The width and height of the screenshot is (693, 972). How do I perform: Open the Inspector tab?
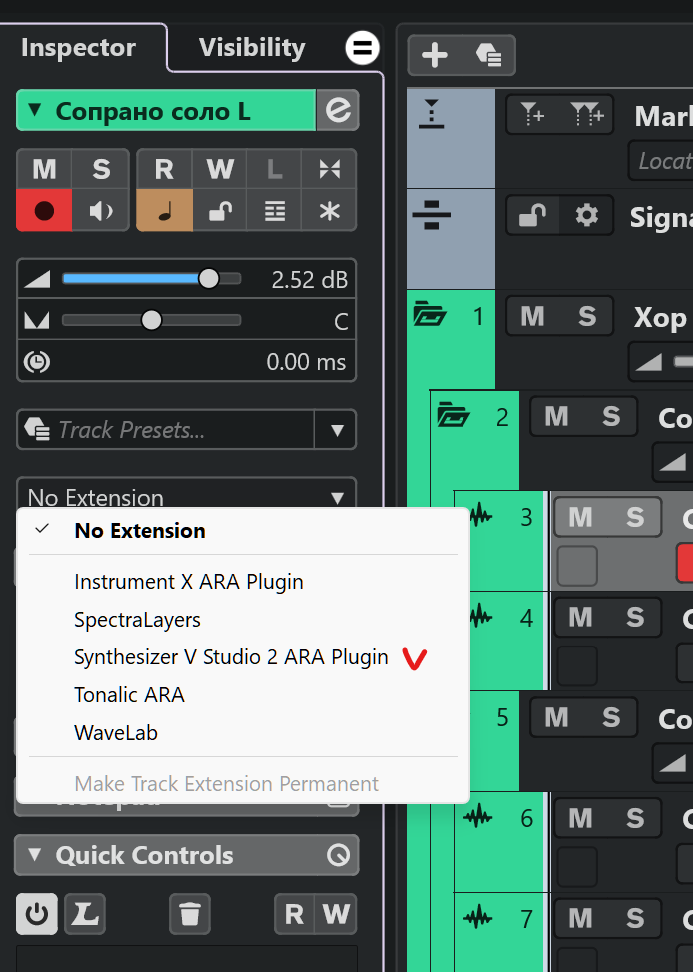[x=78, y=48]
